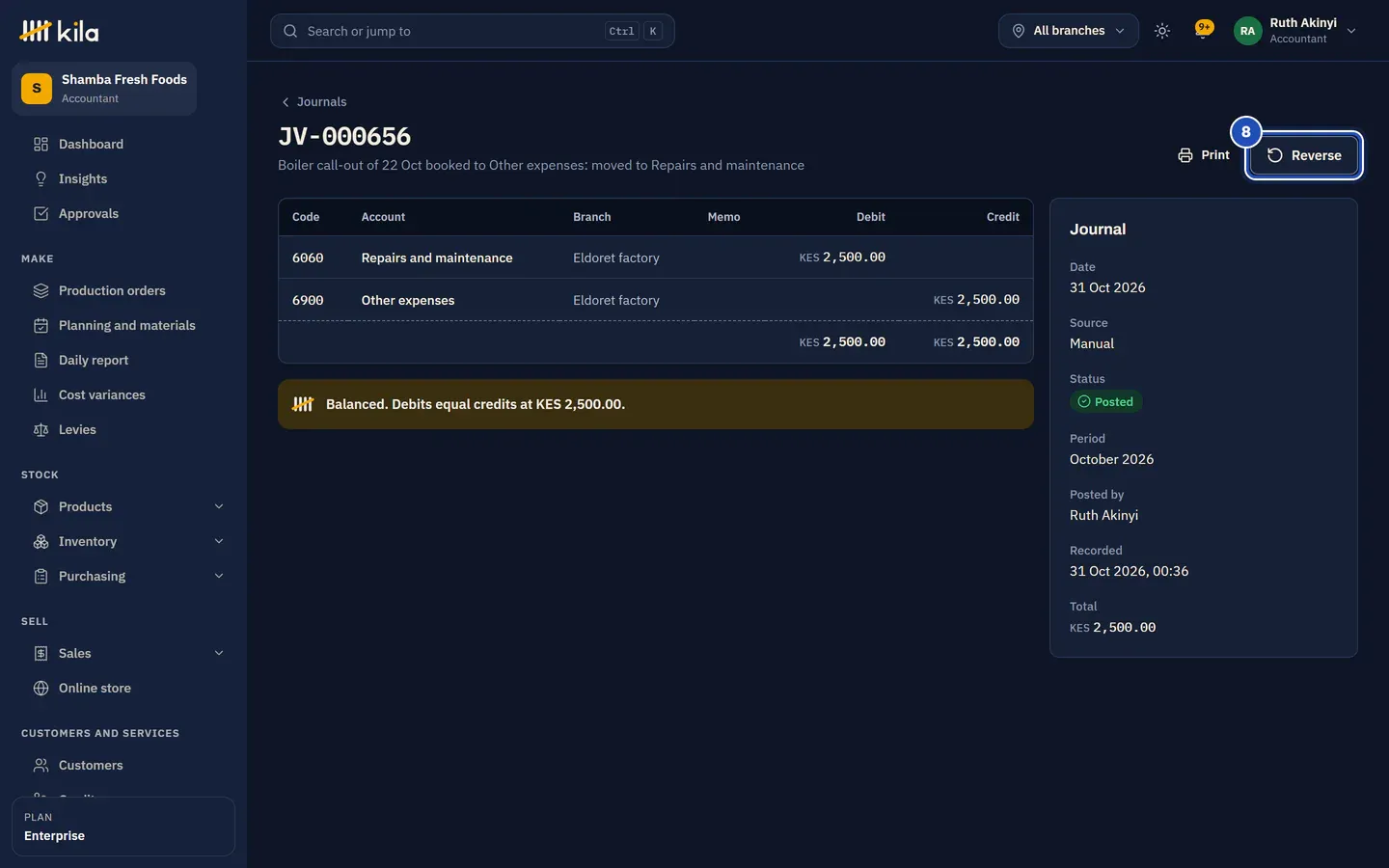The image size is (1389, 868).
Task: Click the Planning and materials calendar icon
Action: point(41,326)
